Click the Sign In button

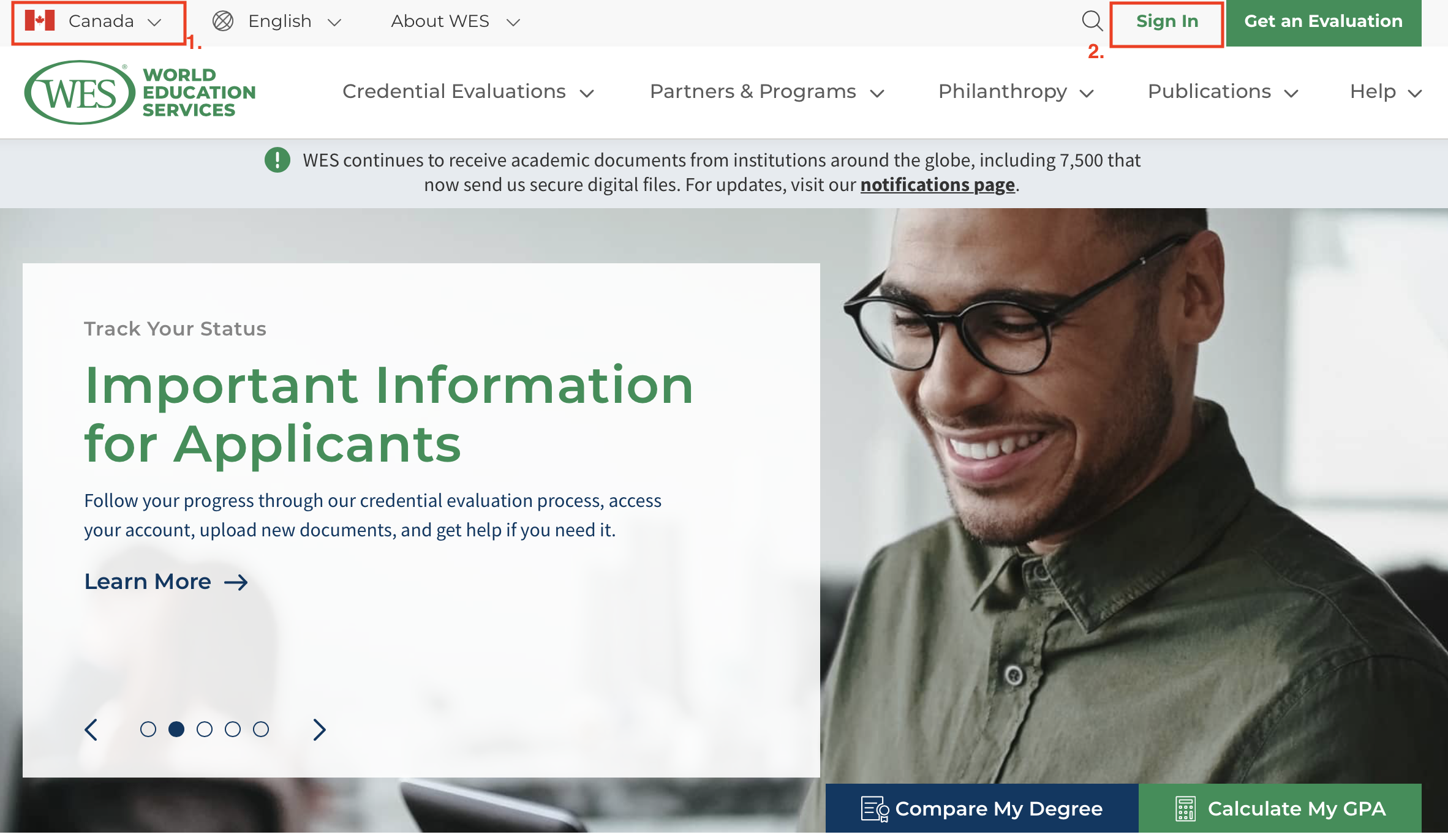point(1167,21)
